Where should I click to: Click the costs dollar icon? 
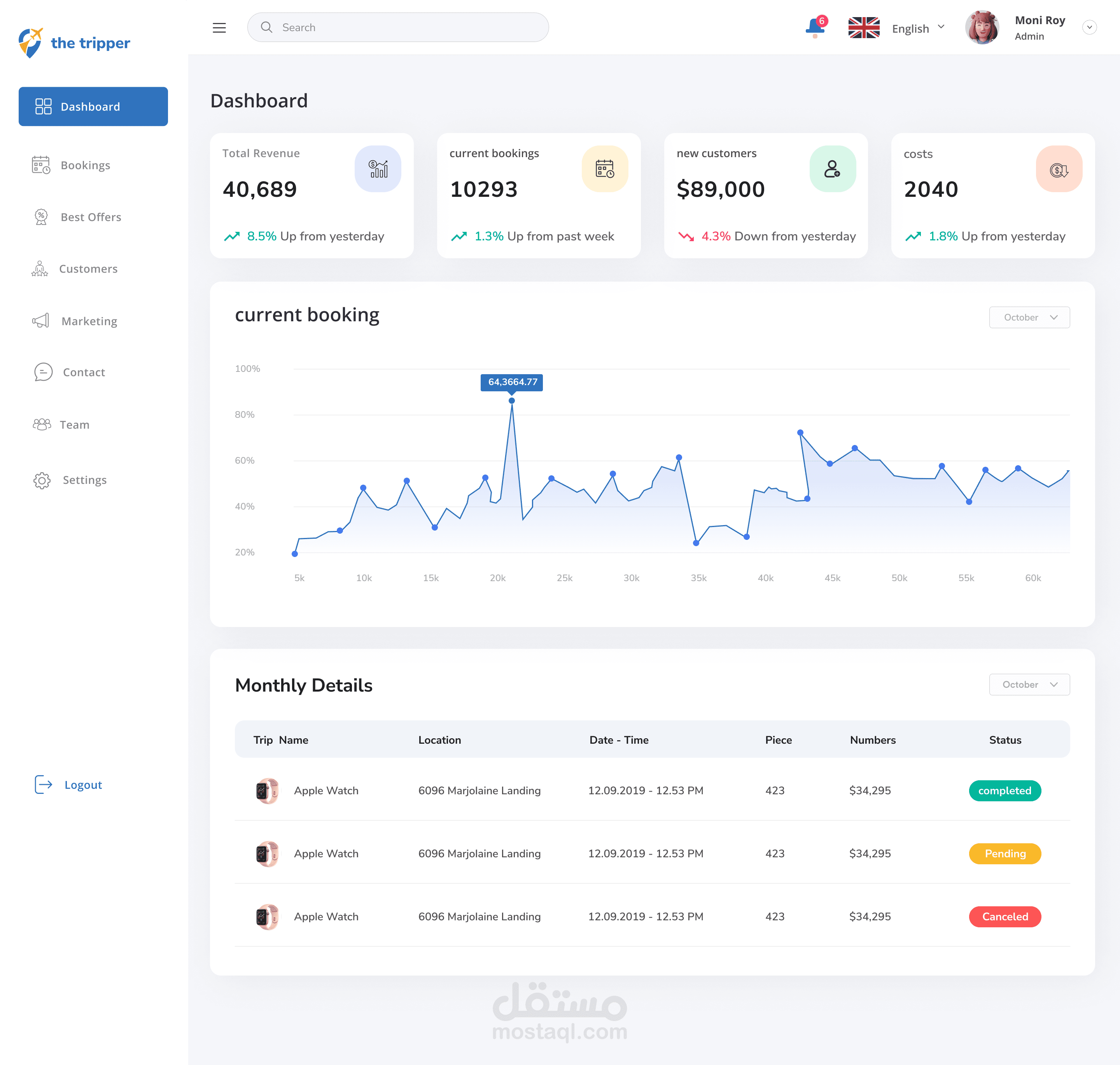[1059, 169]
